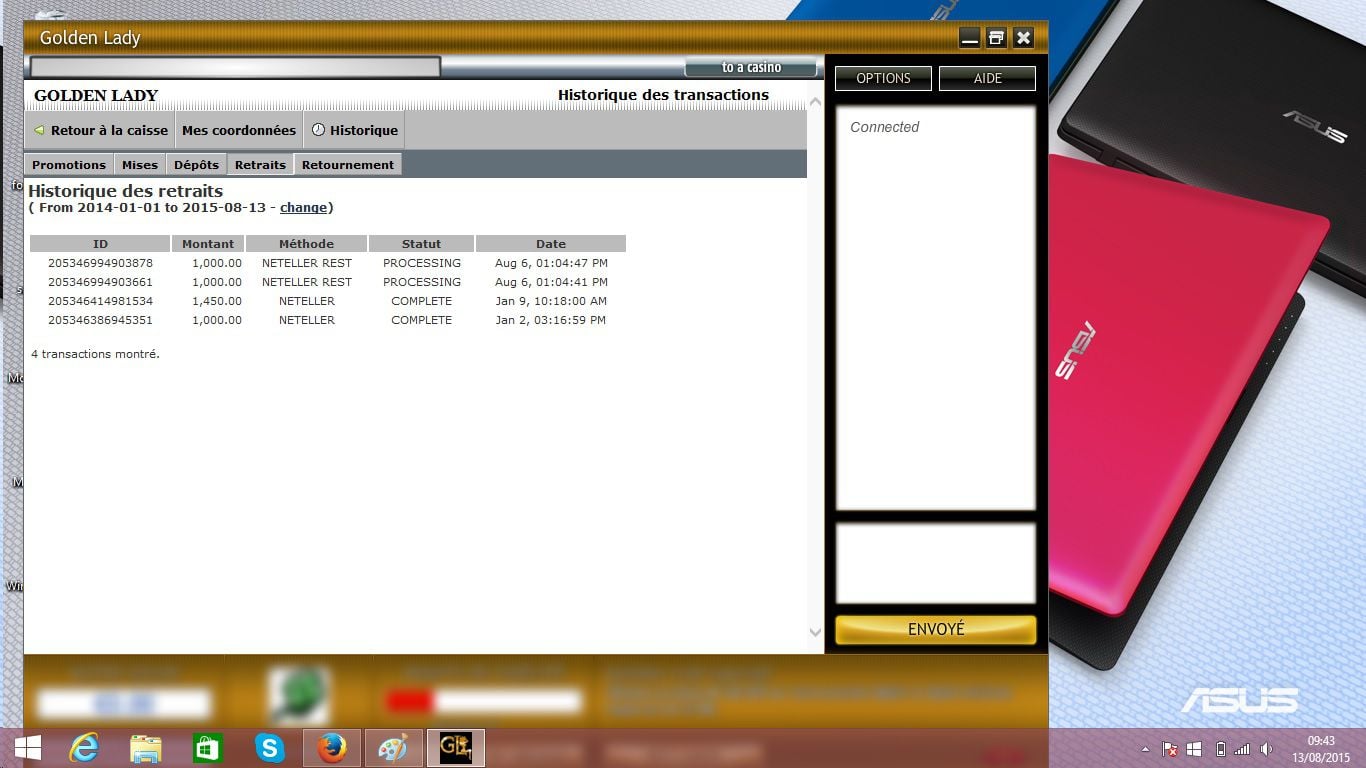Click the 'Connected' chat status text

pos(884,127)
